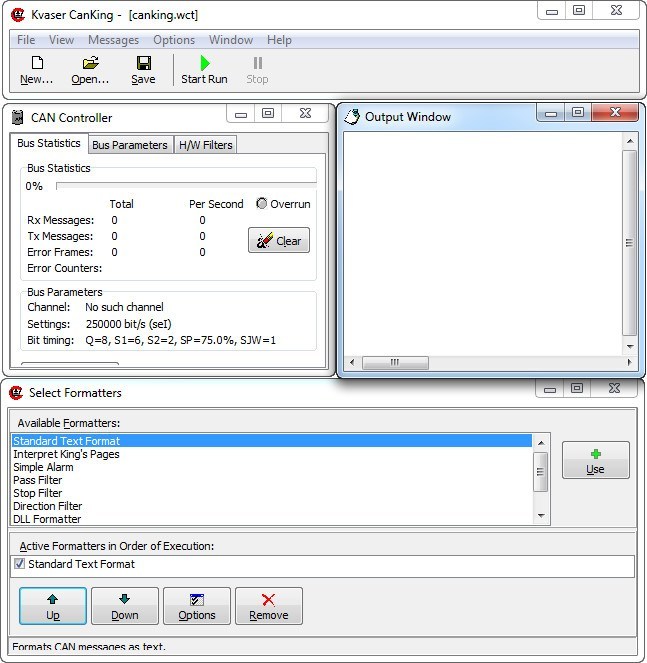Viewport: 647px width, 663px height.
Task: Toggle the Overrun indicator radio
Action: click(262, 203)
